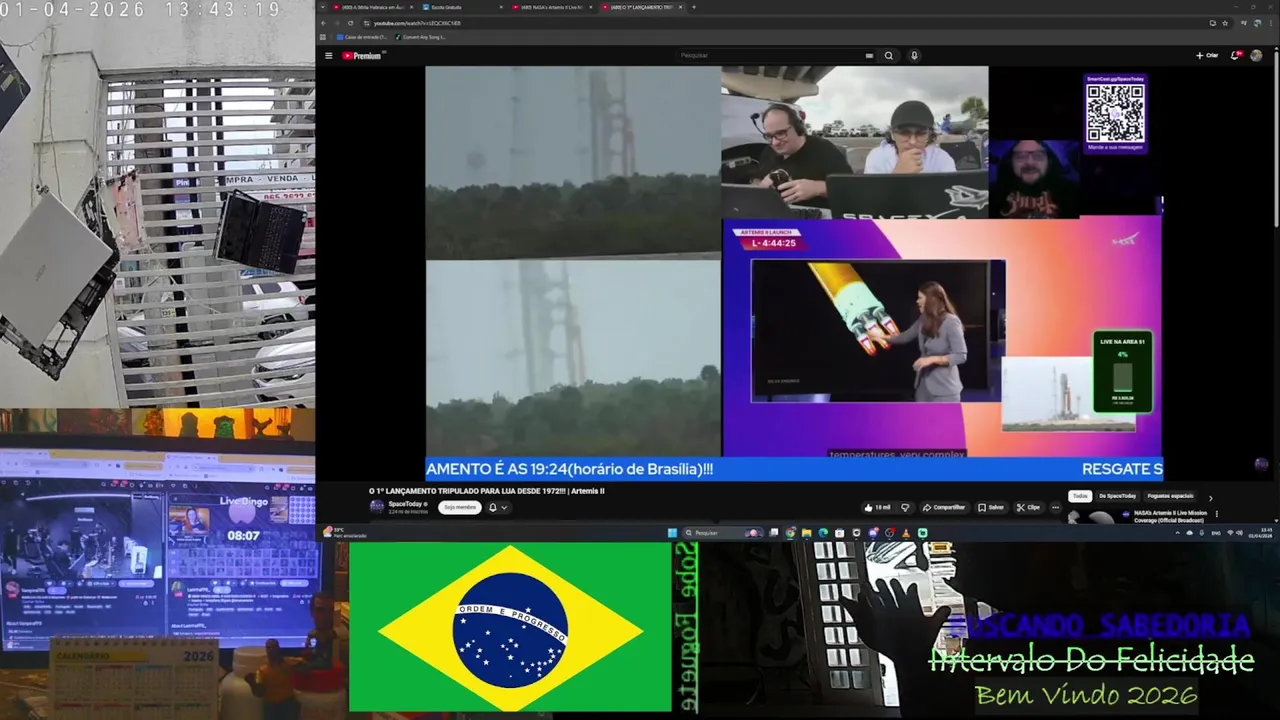Open YouTube notifications bell in top bar
The height and width of the screenshot is (720, 1280).
tap(1236, 56)
